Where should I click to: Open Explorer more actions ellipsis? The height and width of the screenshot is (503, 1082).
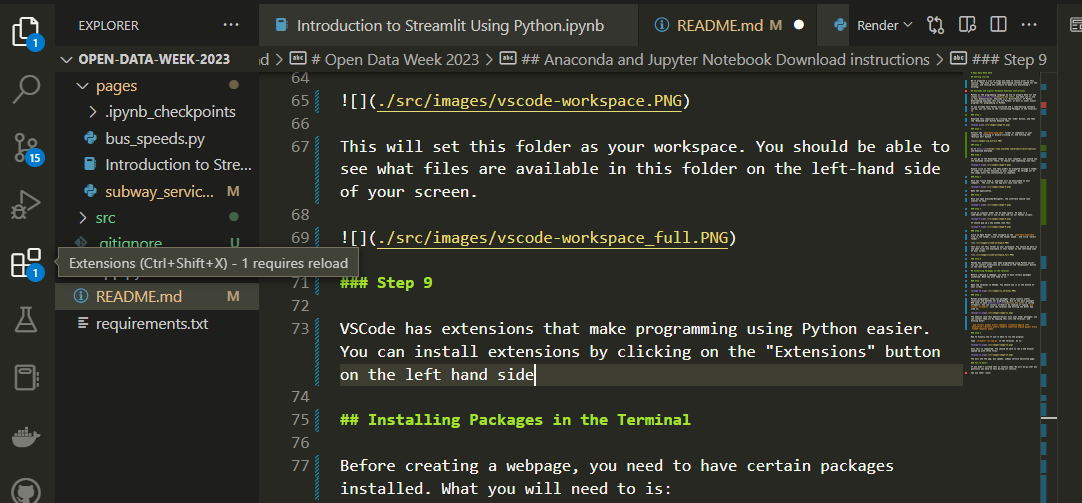pos(230,26)
